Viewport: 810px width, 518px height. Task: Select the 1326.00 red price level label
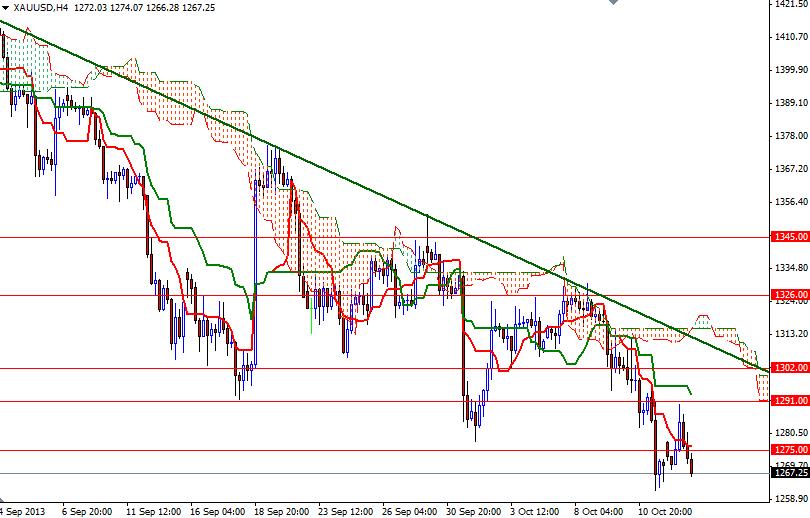[x=790, y=294]
